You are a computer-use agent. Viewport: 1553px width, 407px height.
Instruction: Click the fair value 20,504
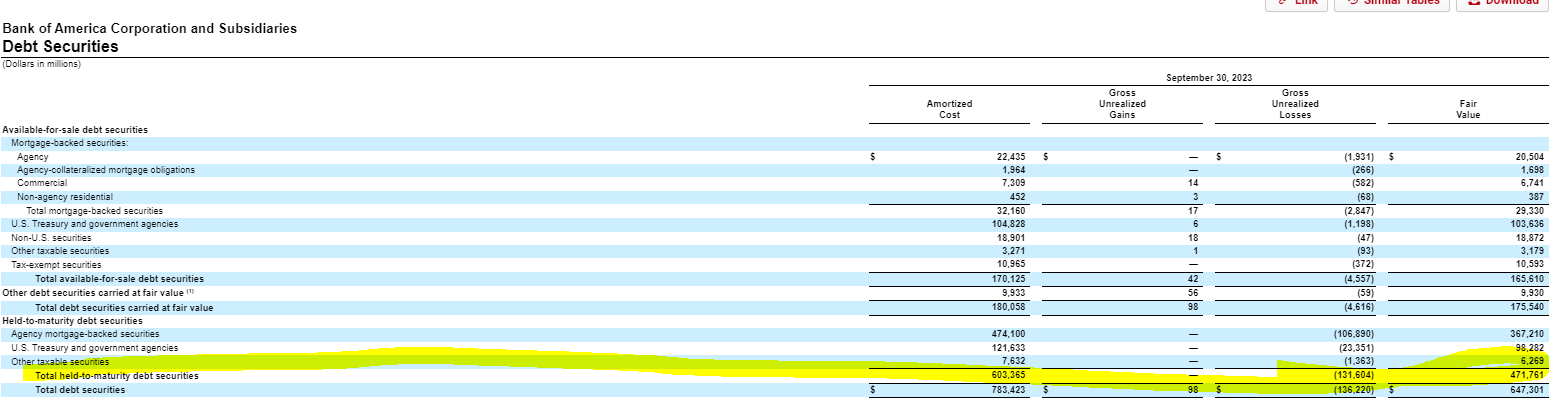point(1530,157)
